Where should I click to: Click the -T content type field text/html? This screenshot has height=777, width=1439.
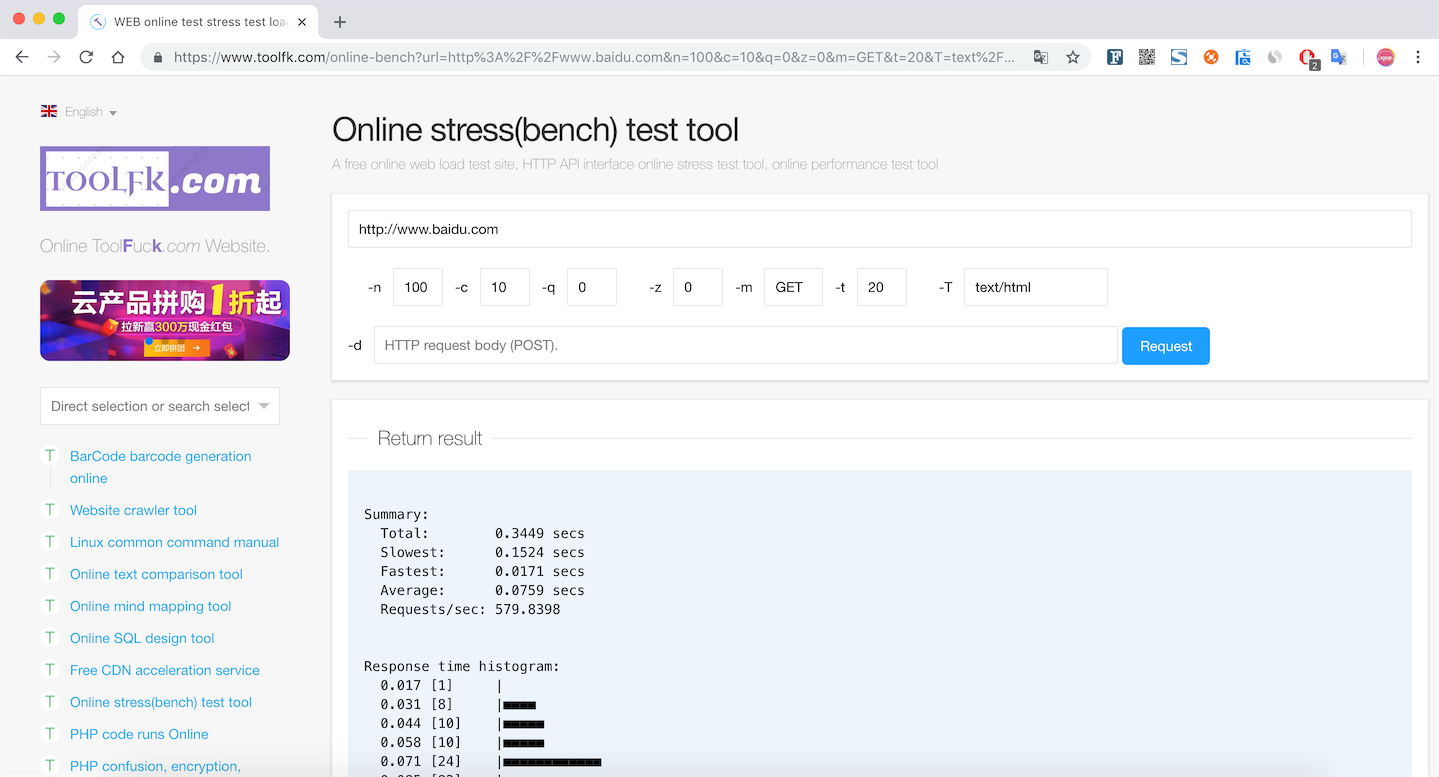pos(1036,287)
